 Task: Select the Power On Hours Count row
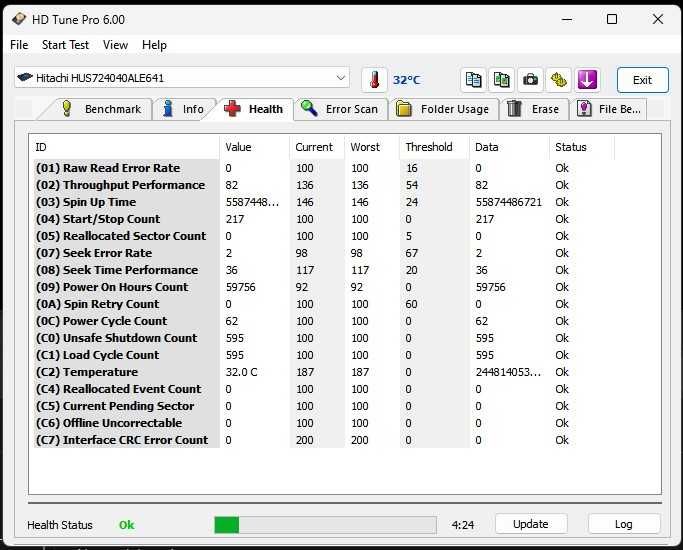[324, 287]
